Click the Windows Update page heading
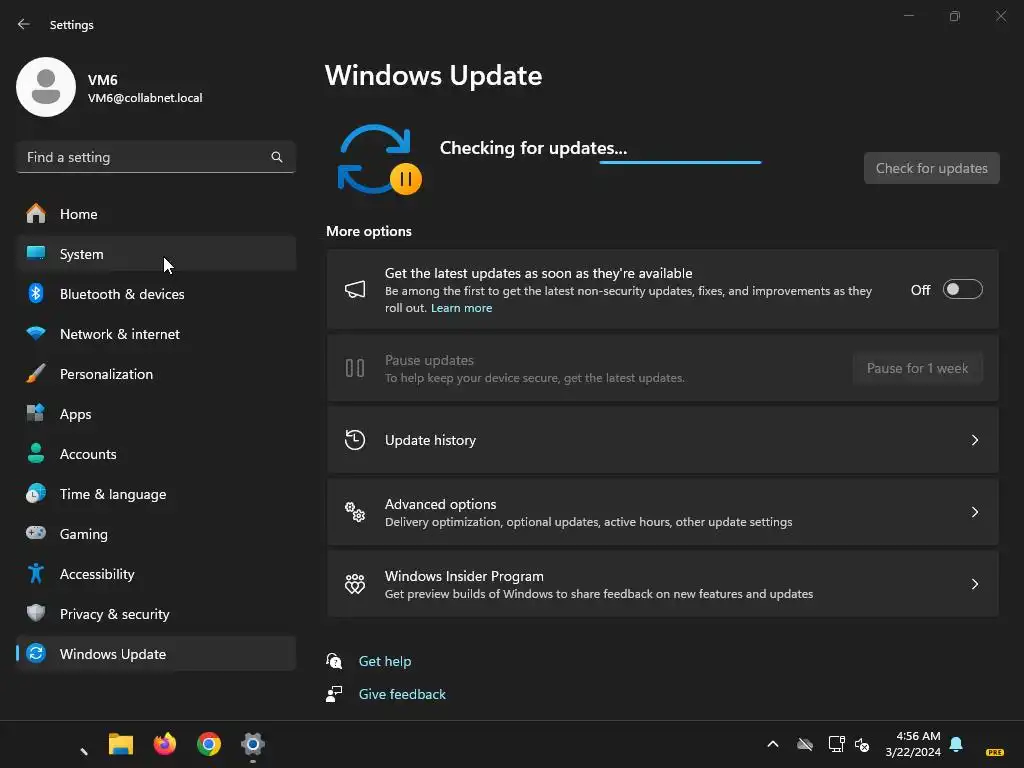This screenshot has width=1024, height=768. coord(434,76)
